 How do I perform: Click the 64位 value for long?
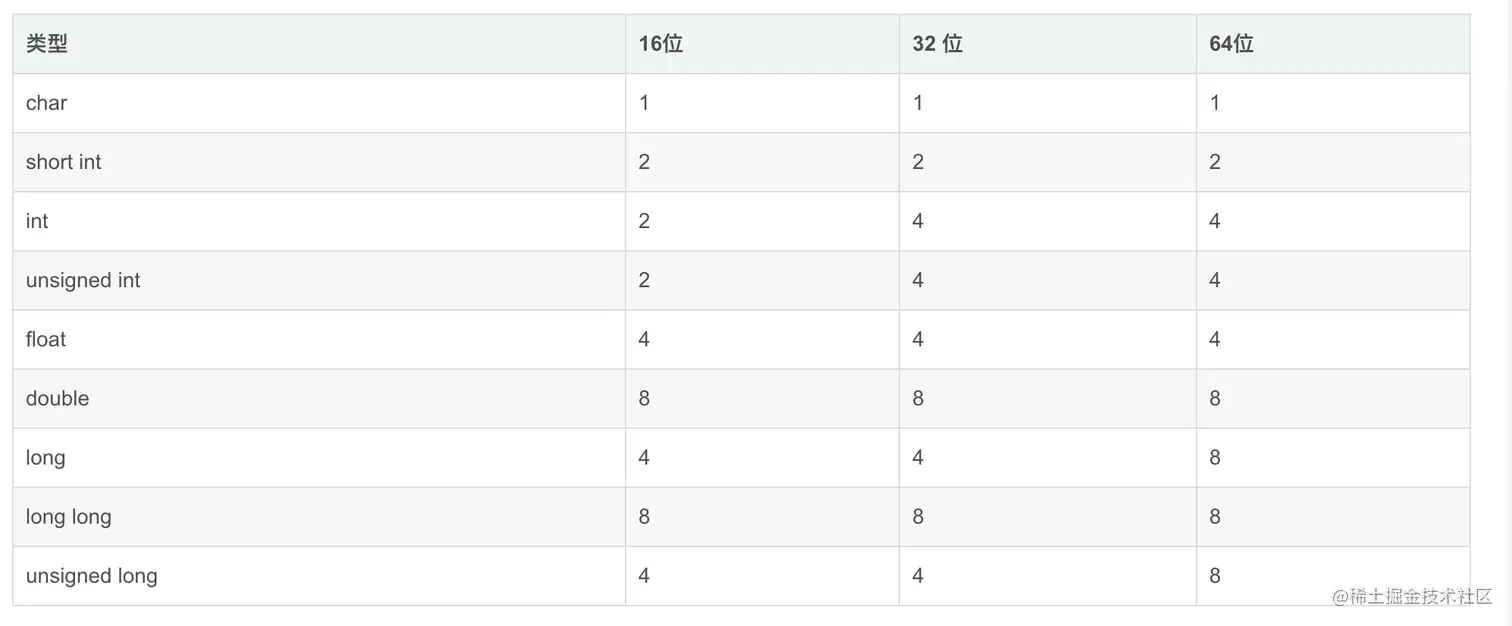[x=1215, y=457]
